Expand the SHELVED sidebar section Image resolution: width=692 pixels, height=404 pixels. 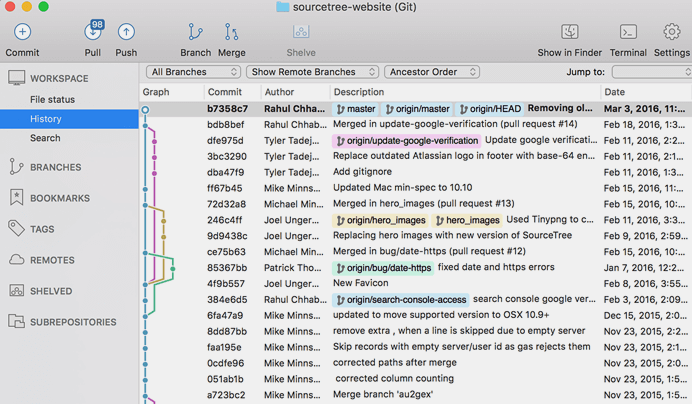51,291
